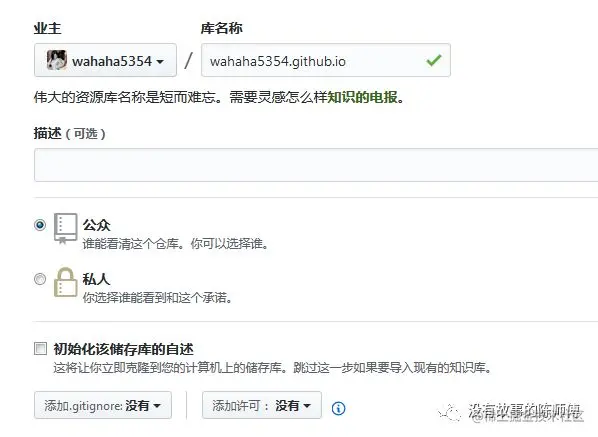Image resolution: width=598 pixels, height=437 pixels.
Task: Click the blue license info icon
Action: pyautogui.click(x=338, y=408)
